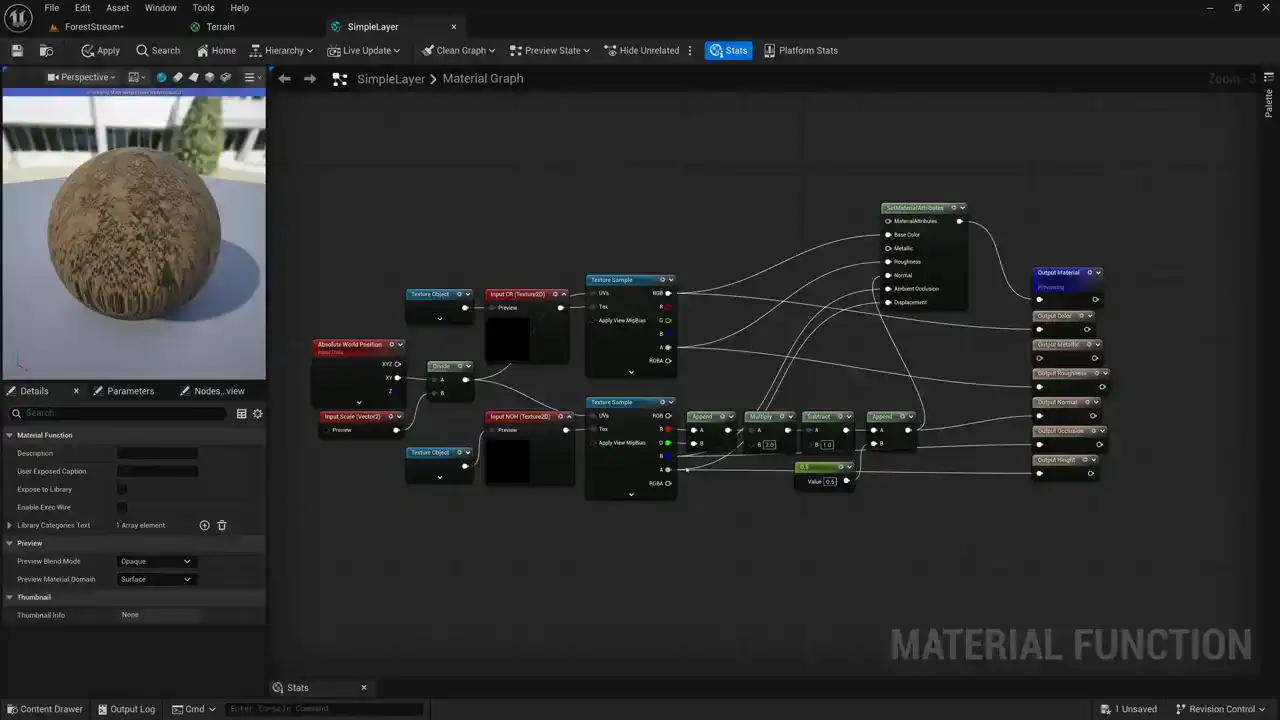Click the Browse to asset icon

[46, 51]
